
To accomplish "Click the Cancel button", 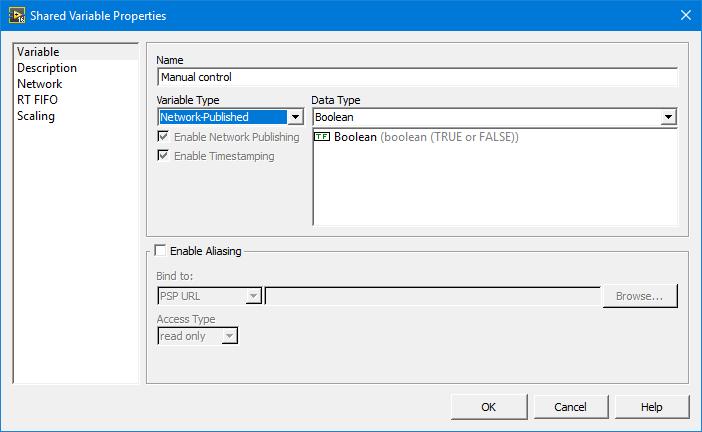I will point(570,406).
